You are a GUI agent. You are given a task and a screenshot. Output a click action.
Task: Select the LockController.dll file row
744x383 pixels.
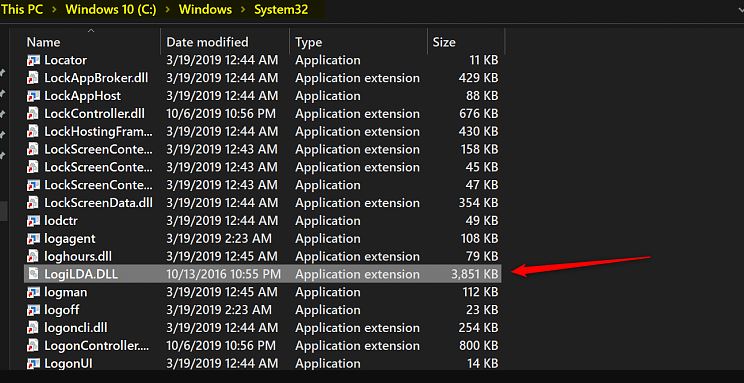pos(262,114)
